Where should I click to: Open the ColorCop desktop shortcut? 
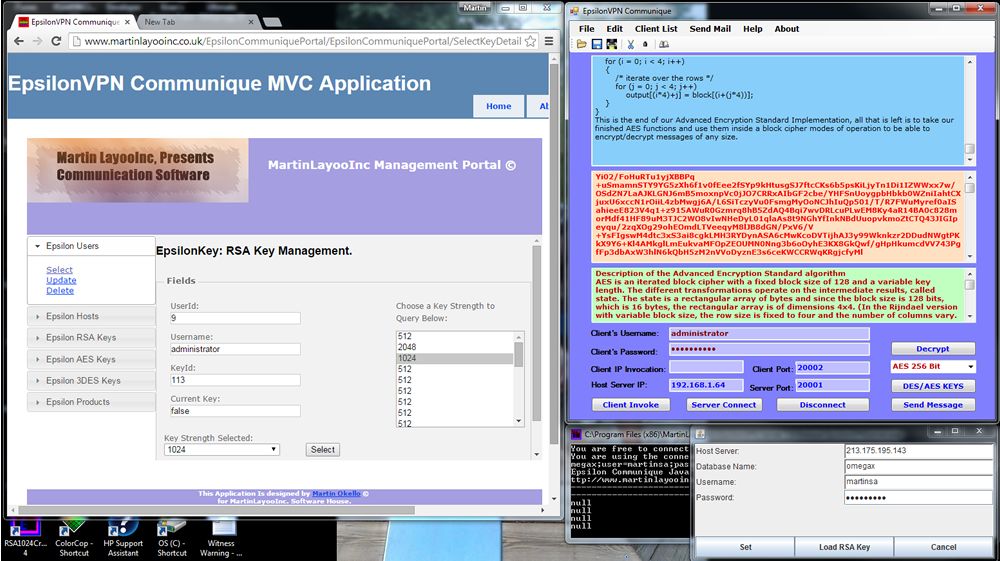point(74,537)
